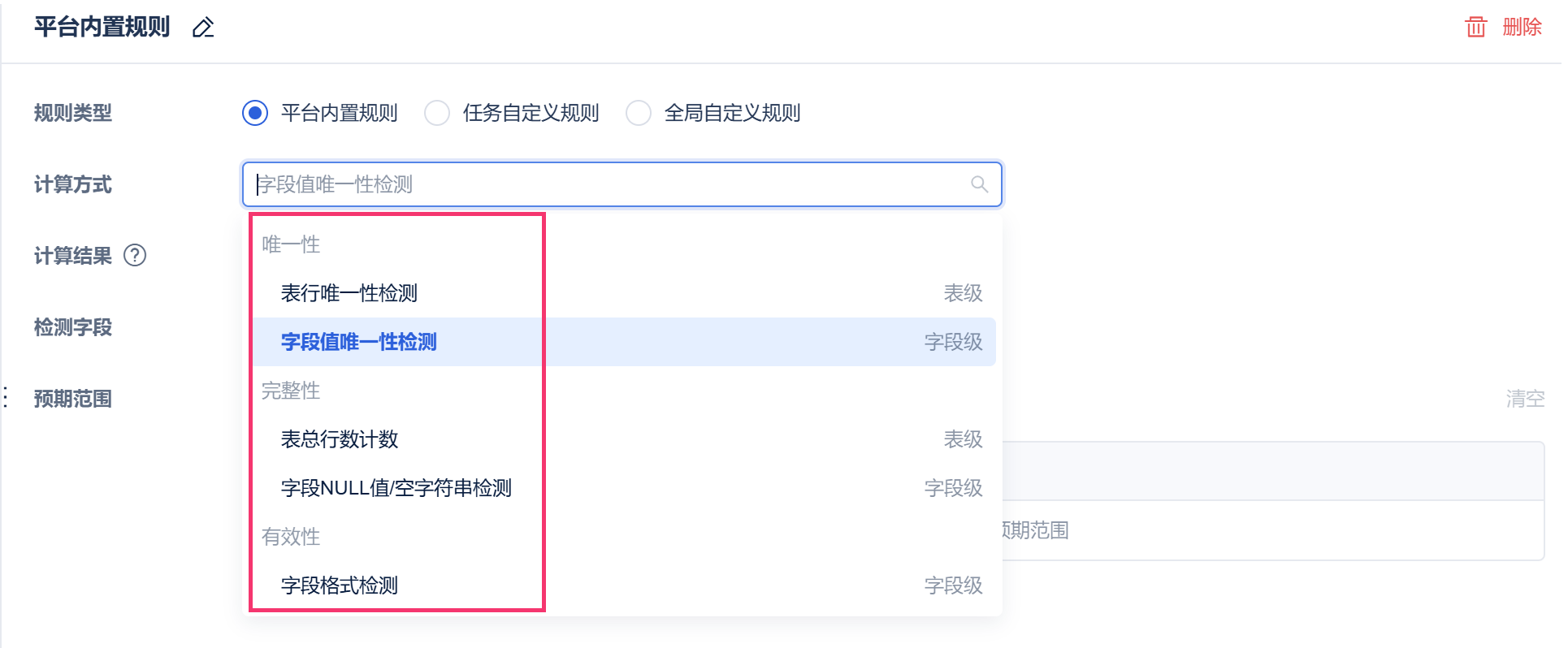
Task: Pick 表总行数计数 from the list
Action: (624, 439)
